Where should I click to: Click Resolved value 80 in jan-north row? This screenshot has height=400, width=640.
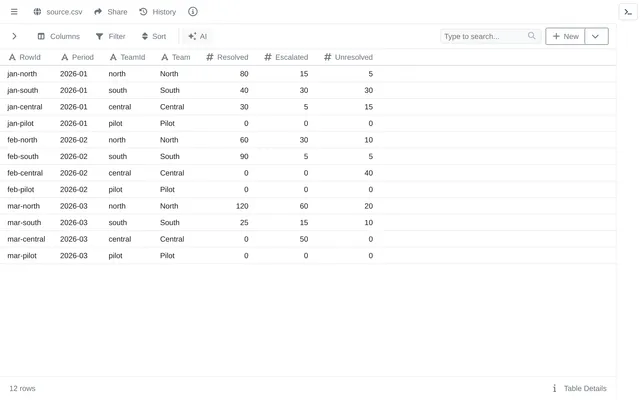click(x=244, y=74)
